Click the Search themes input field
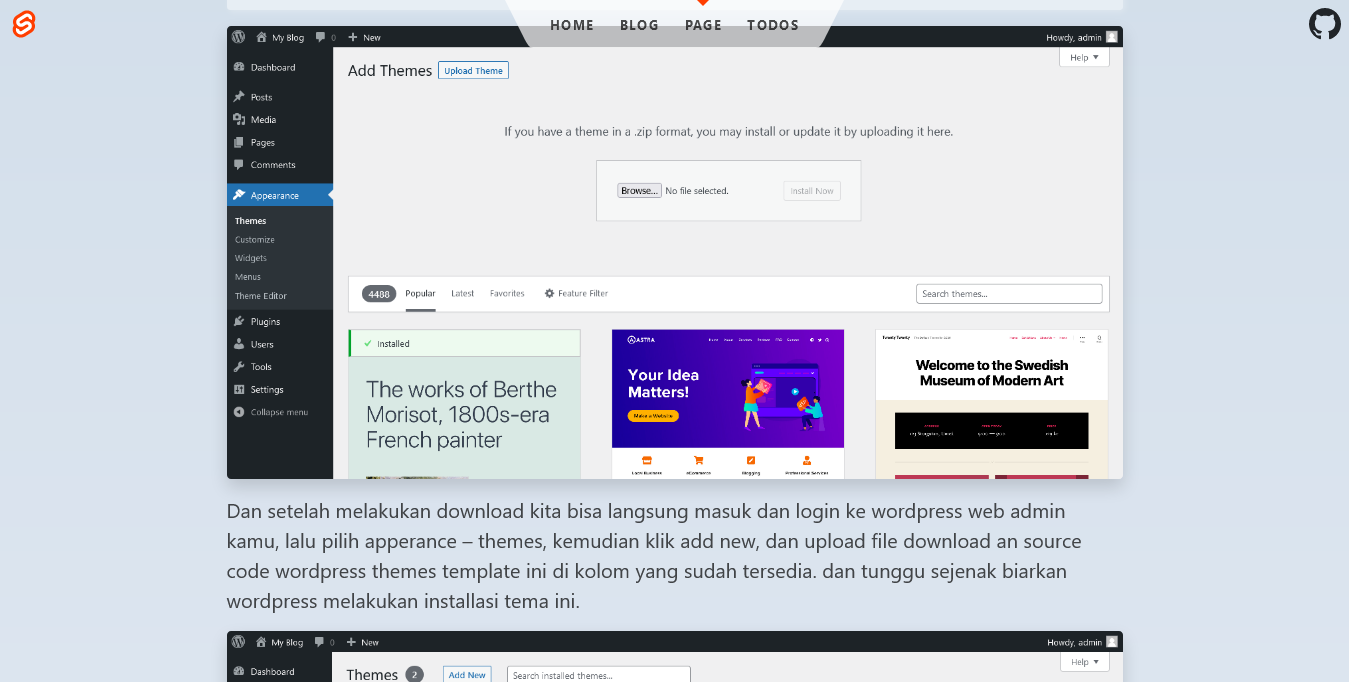Screen dimensions: 1349x682 point(1009,294)
